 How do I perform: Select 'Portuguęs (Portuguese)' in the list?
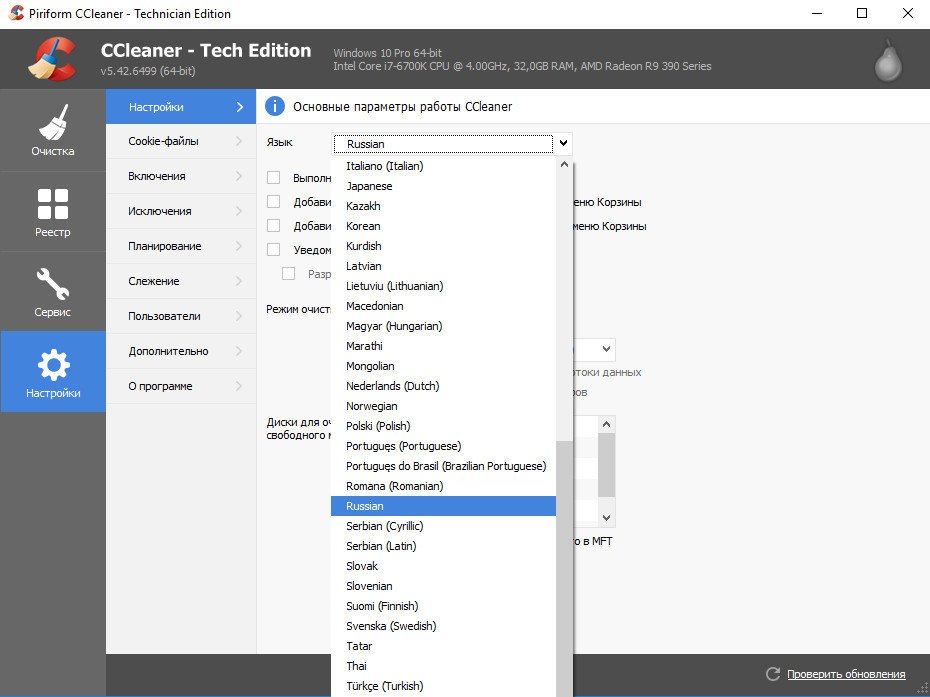point(444,446)
